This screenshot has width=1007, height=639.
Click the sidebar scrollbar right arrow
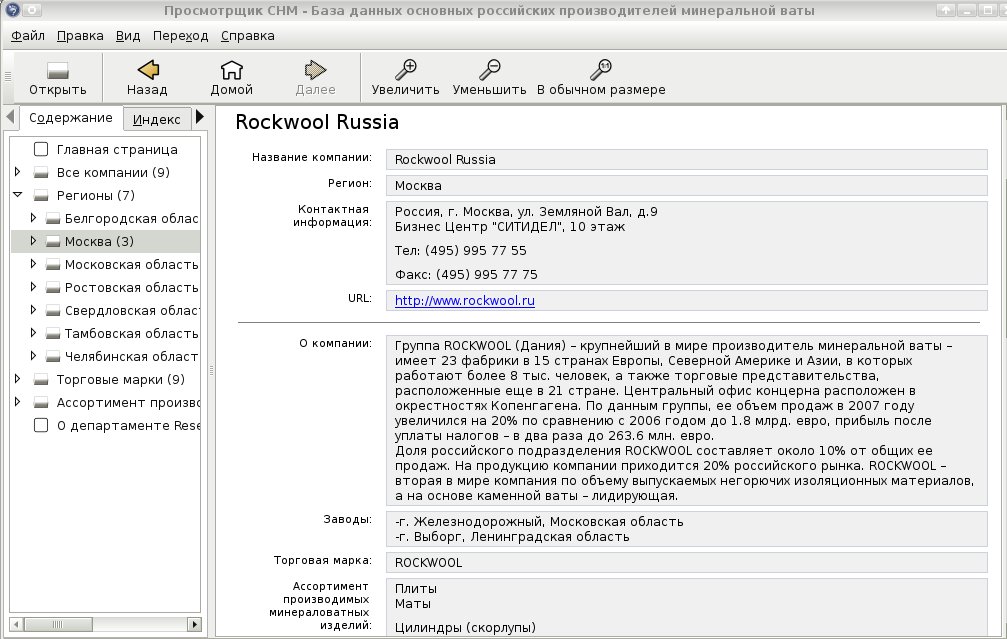click(194, 624)
